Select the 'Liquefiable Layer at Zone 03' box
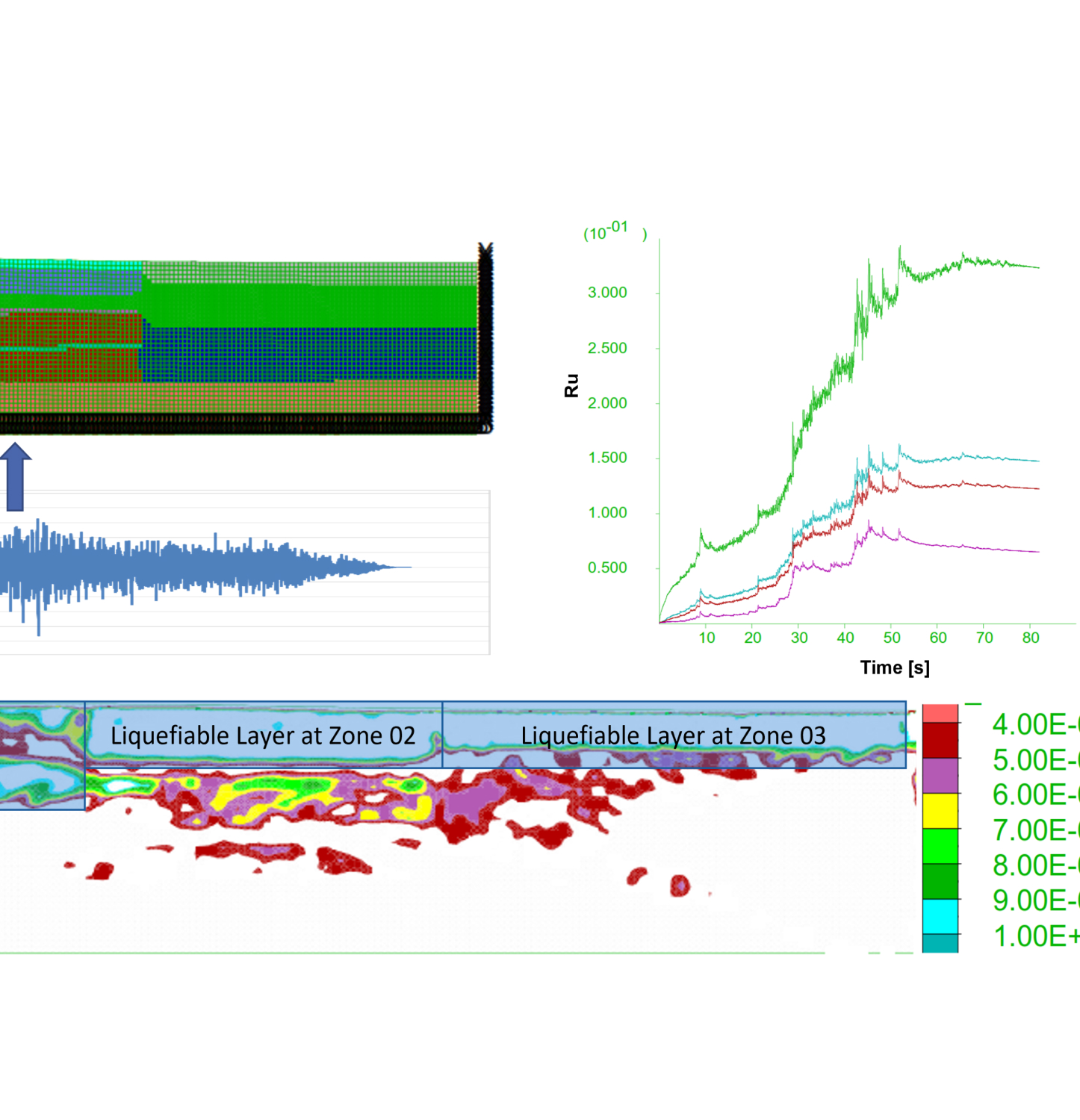Viewport: 1080px width, 1120px height. 673,735
